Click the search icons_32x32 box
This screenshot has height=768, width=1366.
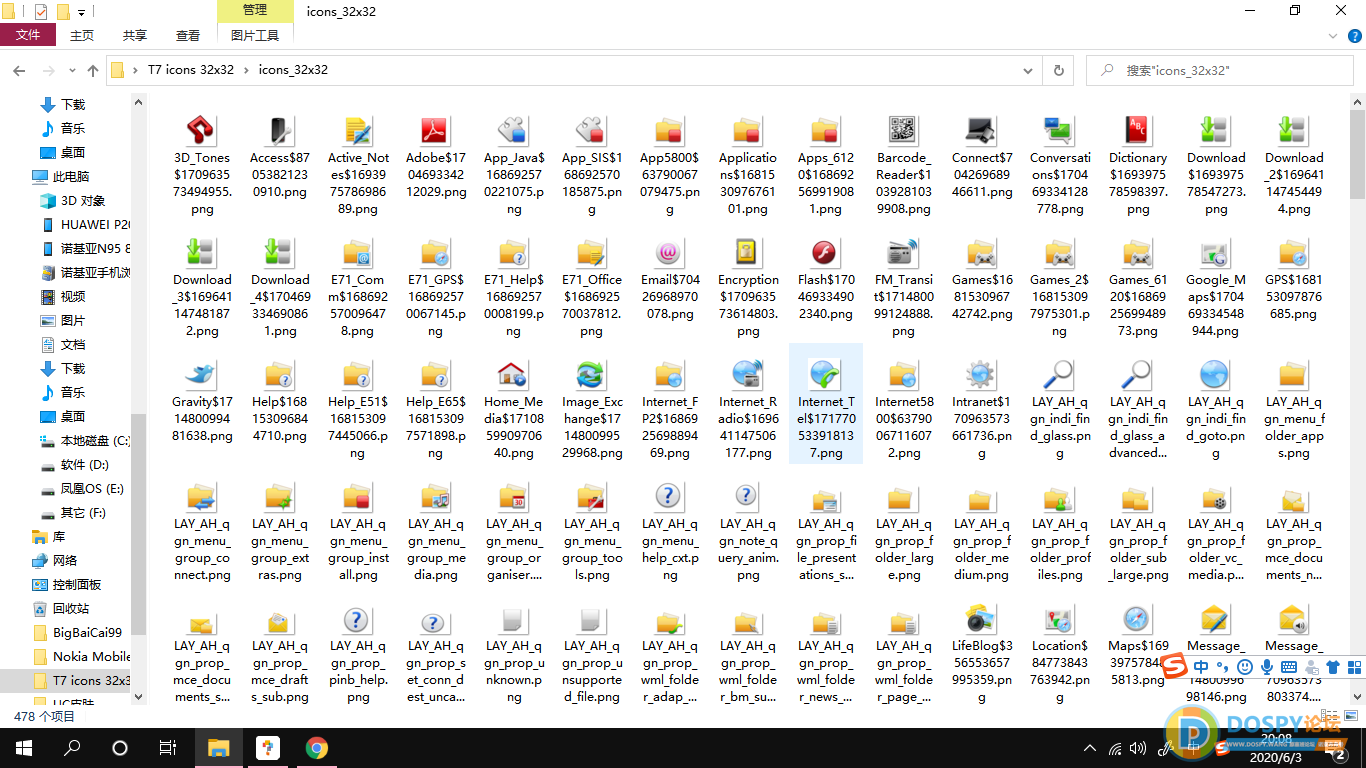[1219, 70]
